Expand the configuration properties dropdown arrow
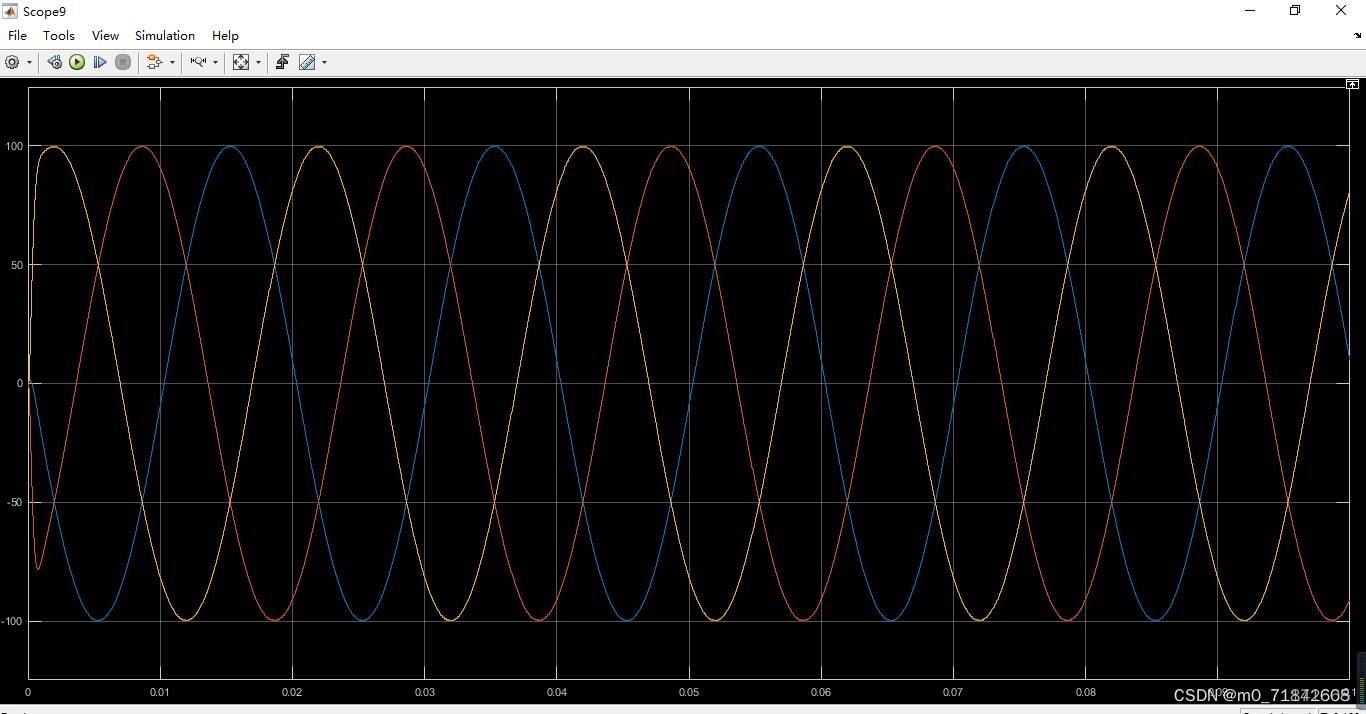This screenshot has width=1366, height=714. pos(29,61)
